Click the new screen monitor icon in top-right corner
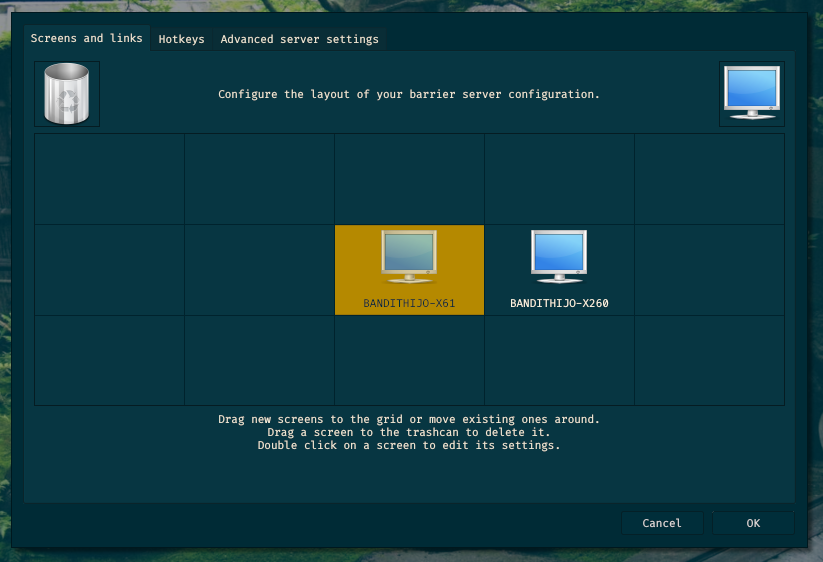 751,94
